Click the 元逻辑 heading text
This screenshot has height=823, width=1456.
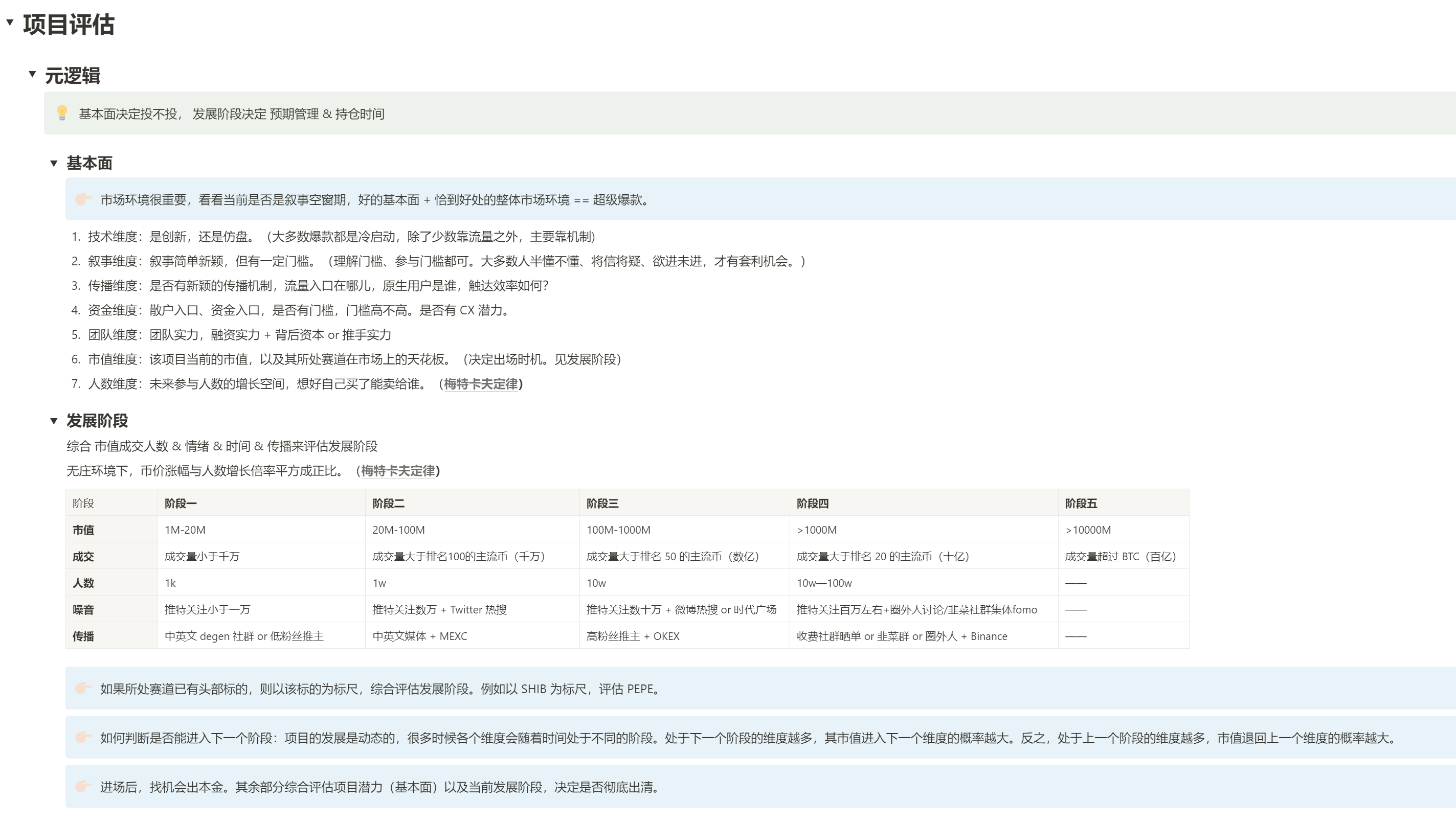tap(73, 75)
